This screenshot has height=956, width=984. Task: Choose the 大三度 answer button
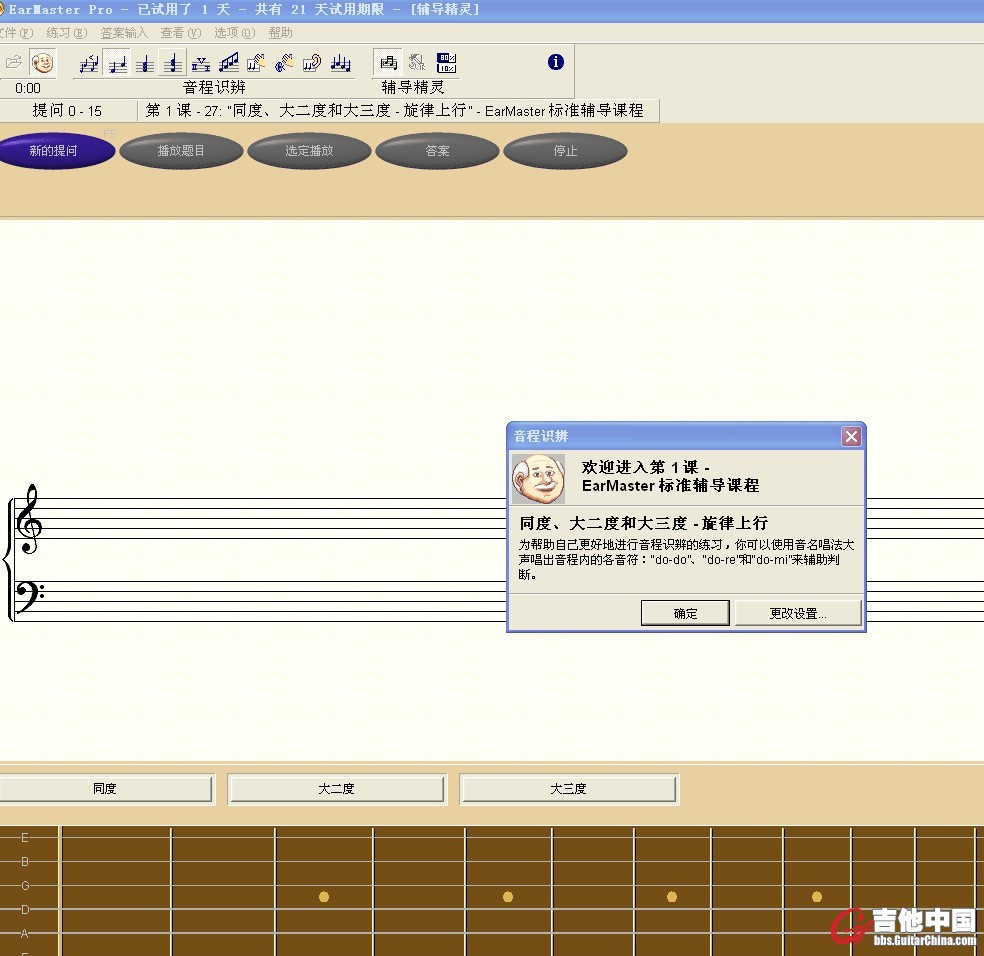click(569, 788)
